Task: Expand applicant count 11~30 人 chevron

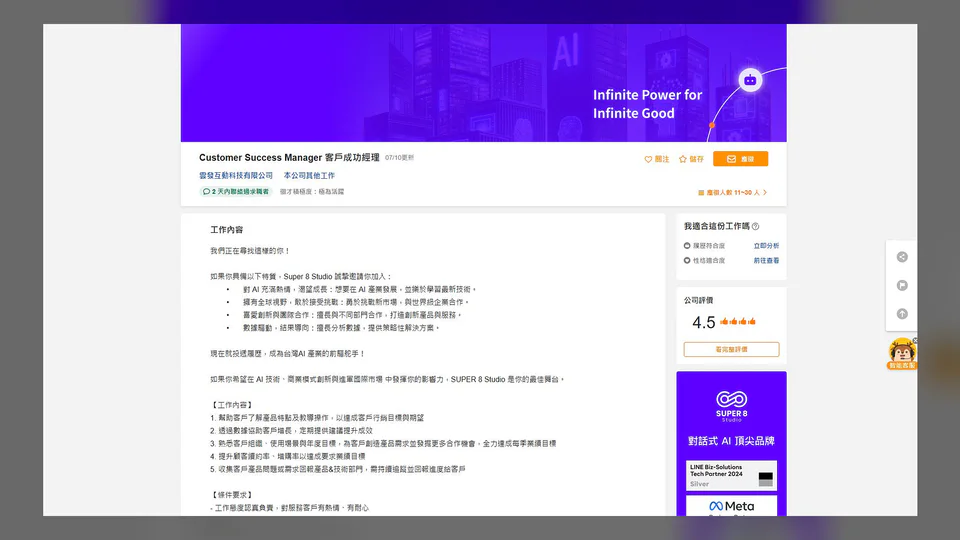Action: pos(765,192)
